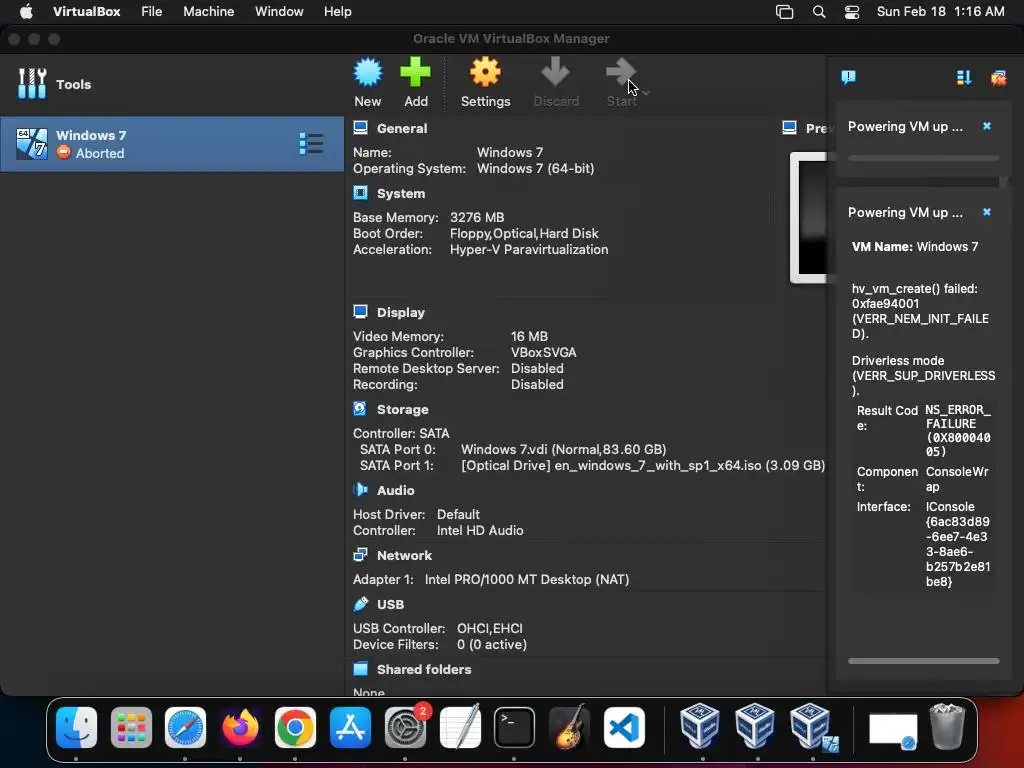The image size is (1024, 768).
Task: Click the 'VBoxSVGA' graphics controller value
Action: [543, 353]
